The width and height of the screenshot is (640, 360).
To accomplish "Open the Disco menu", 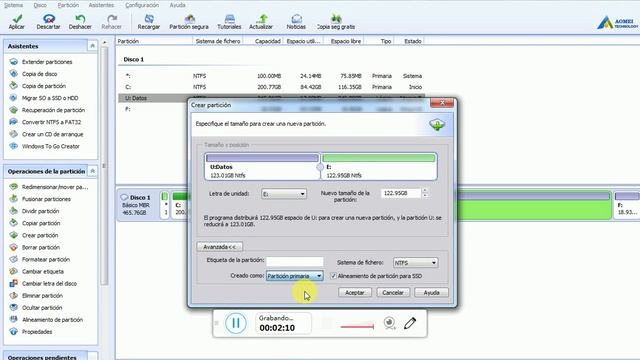I will click(x=40, y=5).
